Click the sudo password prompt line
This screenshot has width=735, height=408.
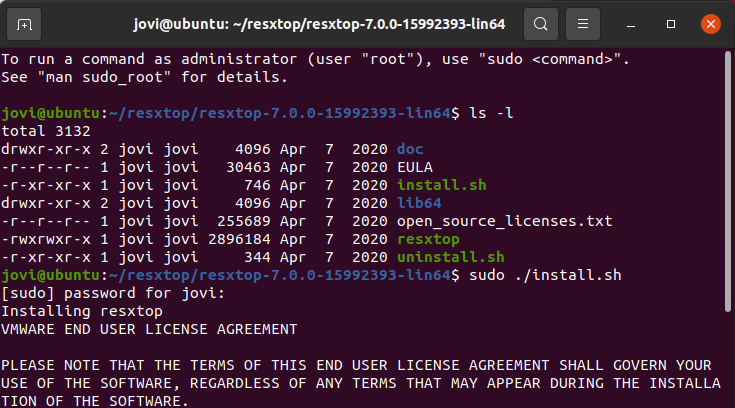click(113, 294)
